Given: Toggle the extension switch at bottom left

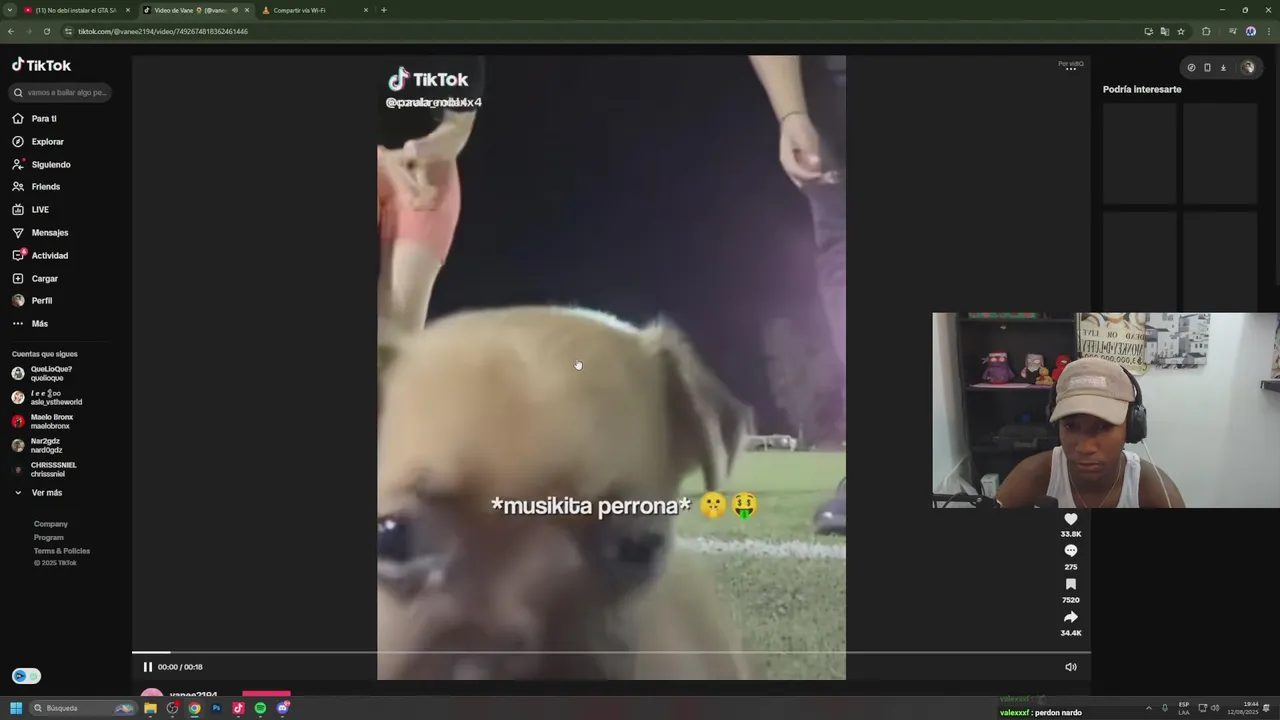Looking at the screenshot, I should tap(26, 676).
